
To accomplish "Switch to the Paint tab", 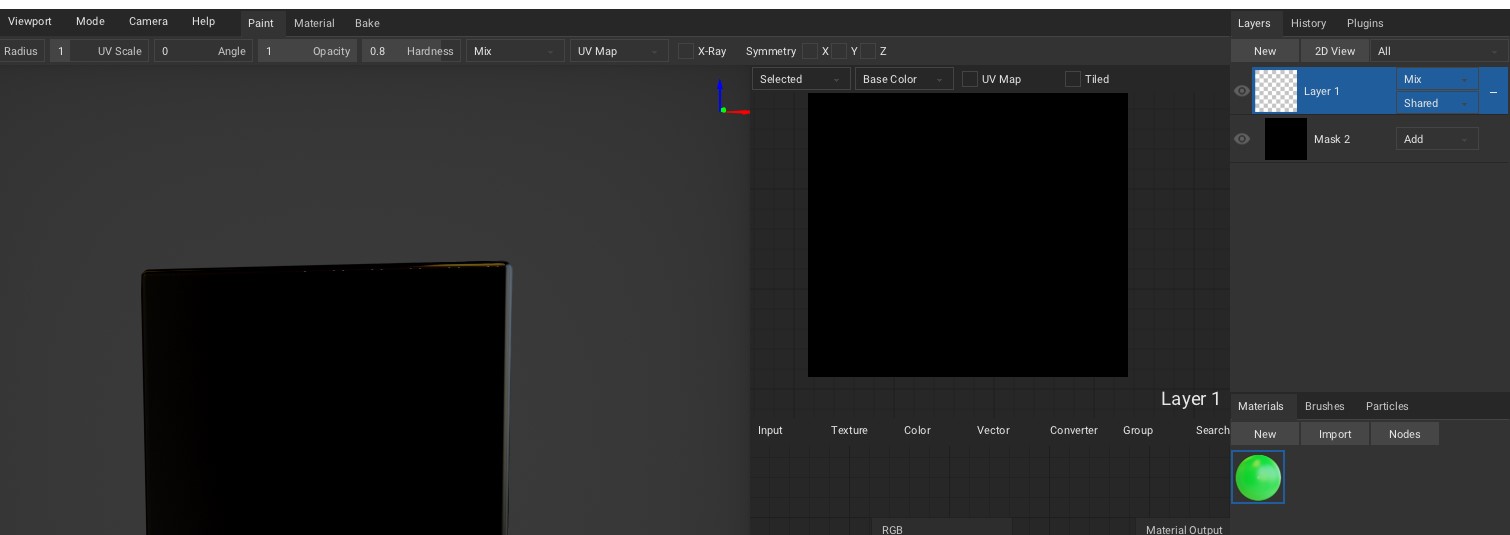I will pyautogui.click(x=261, y=23).
